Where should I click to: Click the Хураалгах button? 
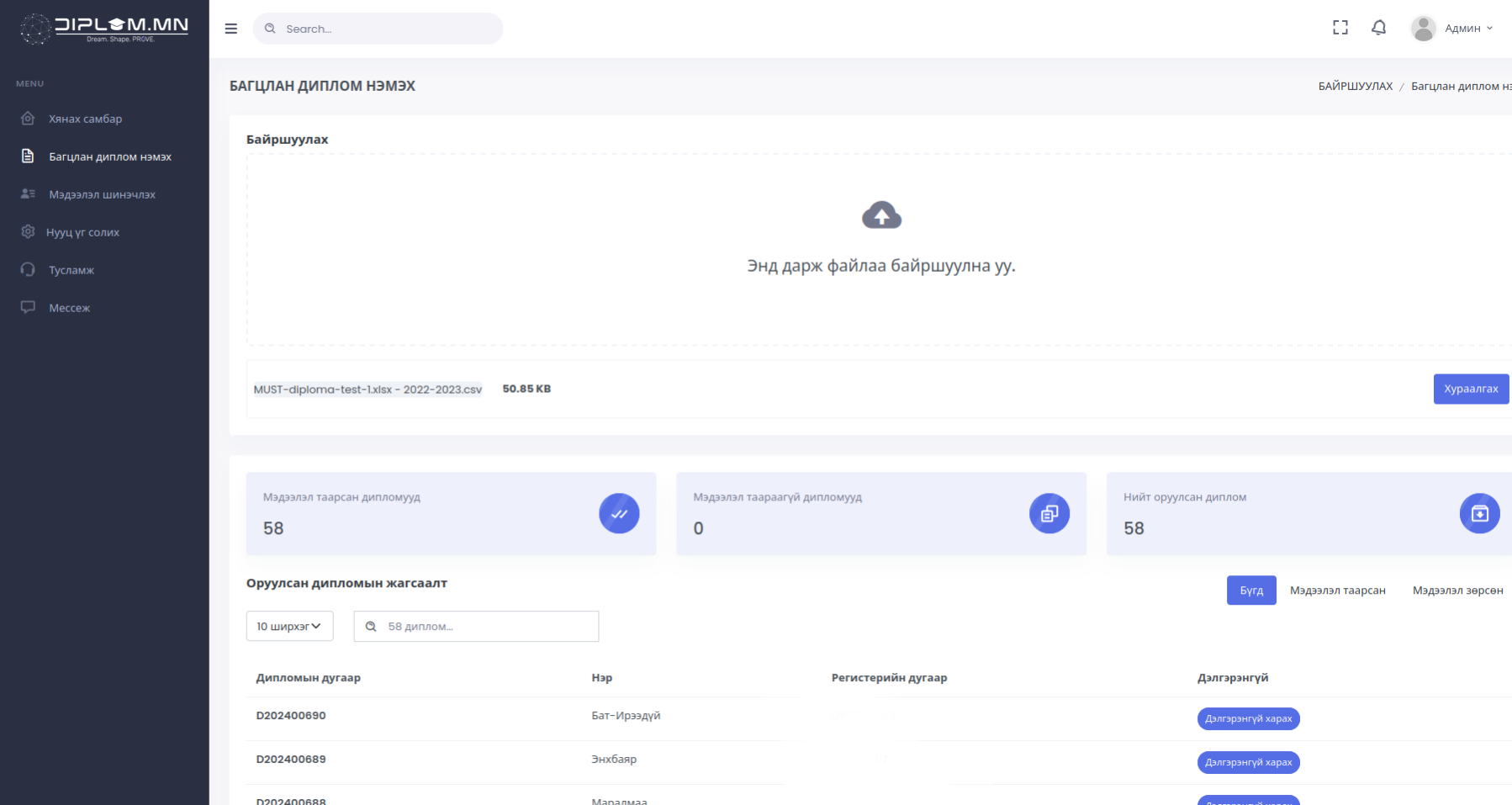click(x=1472, y=389)
